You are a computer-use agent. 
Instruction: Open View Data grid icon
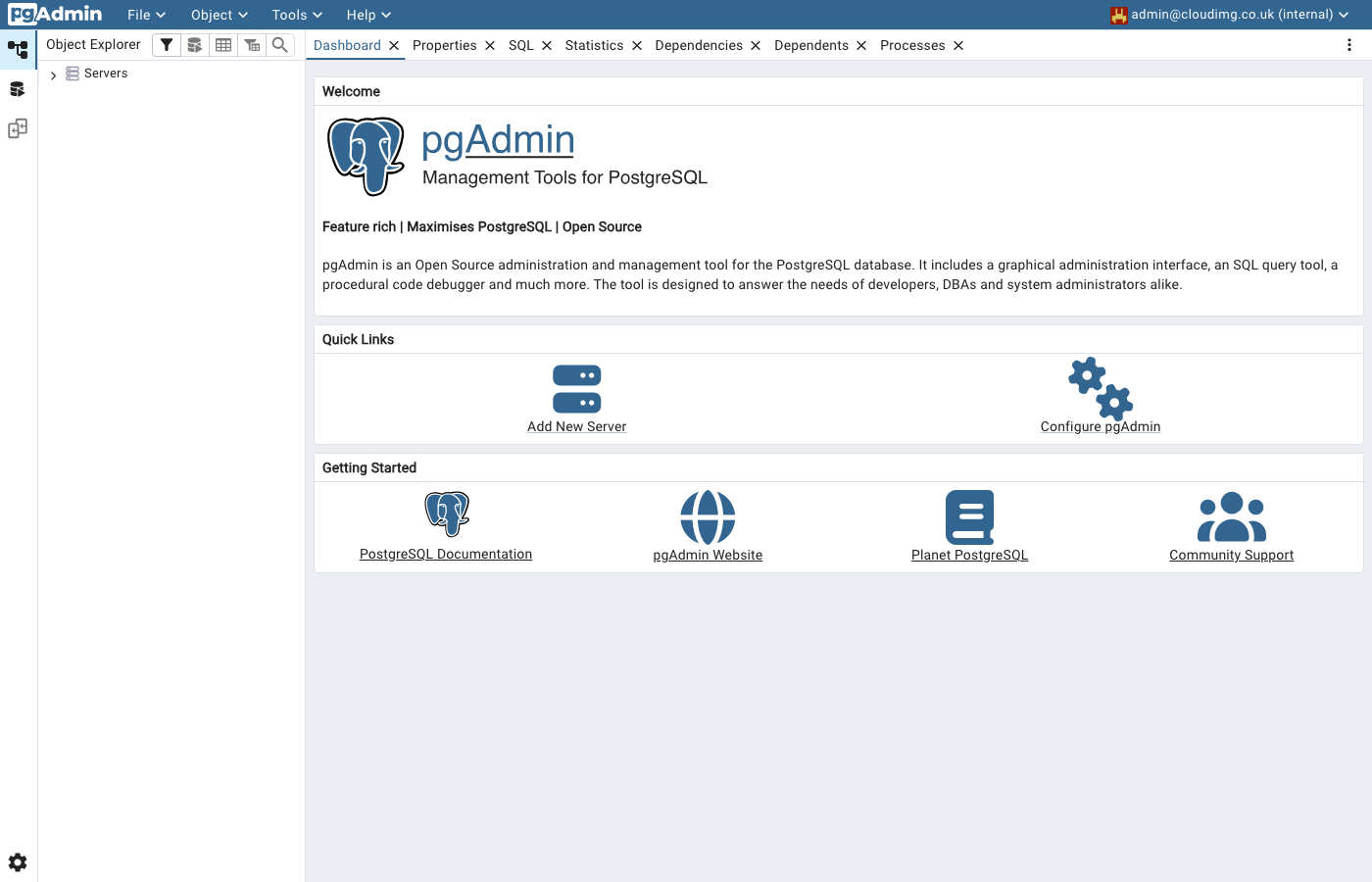pos(222,44)
